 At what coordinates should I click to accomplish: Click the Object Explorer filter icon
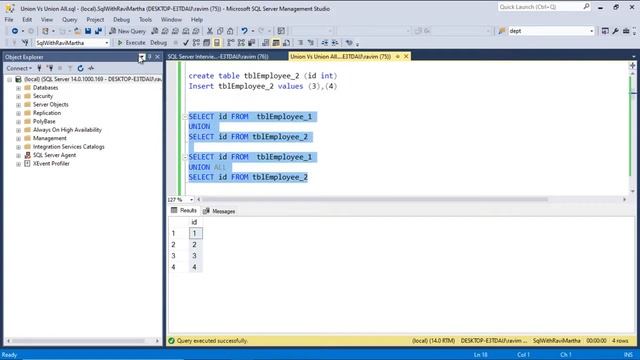click(x=70, y=68)
